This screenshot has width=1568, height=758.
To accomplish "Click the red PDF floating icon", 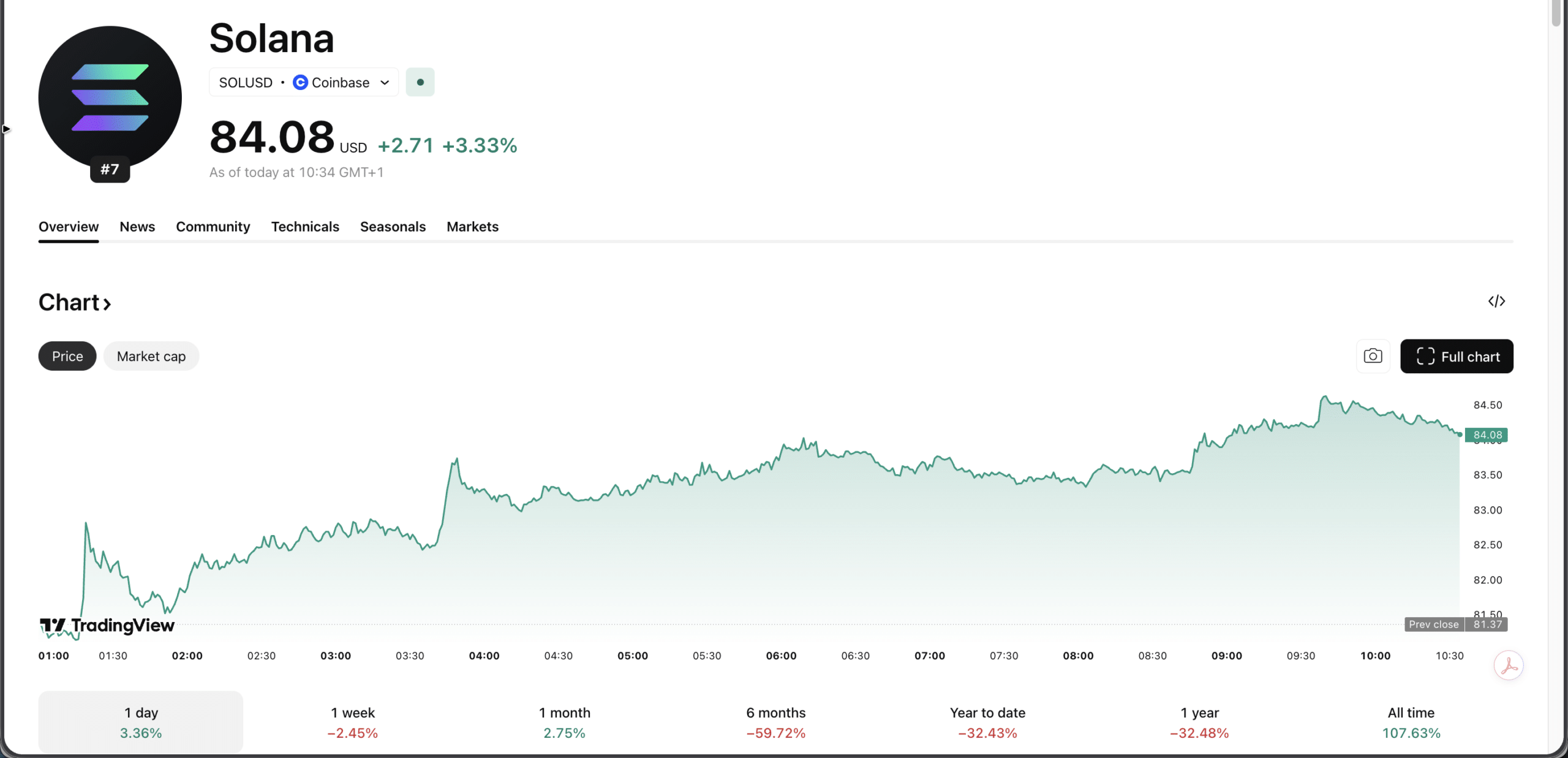I will [x=1509, y=665].
